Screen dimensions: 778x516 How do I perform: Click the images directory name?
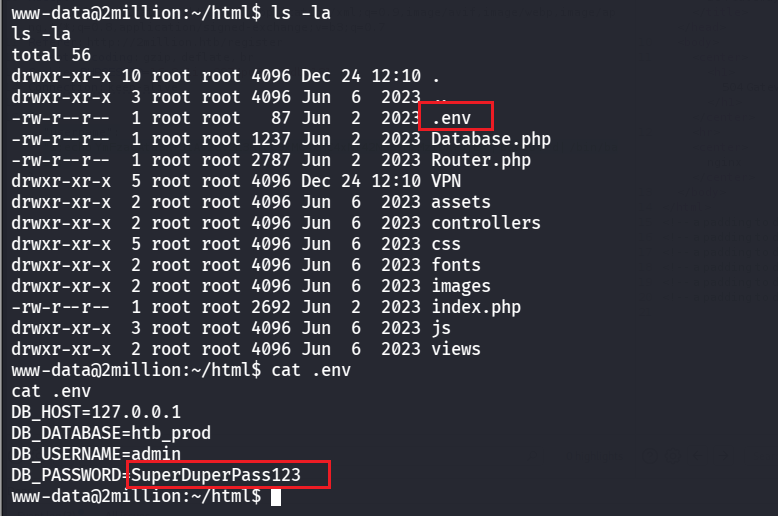pos(461,286)
